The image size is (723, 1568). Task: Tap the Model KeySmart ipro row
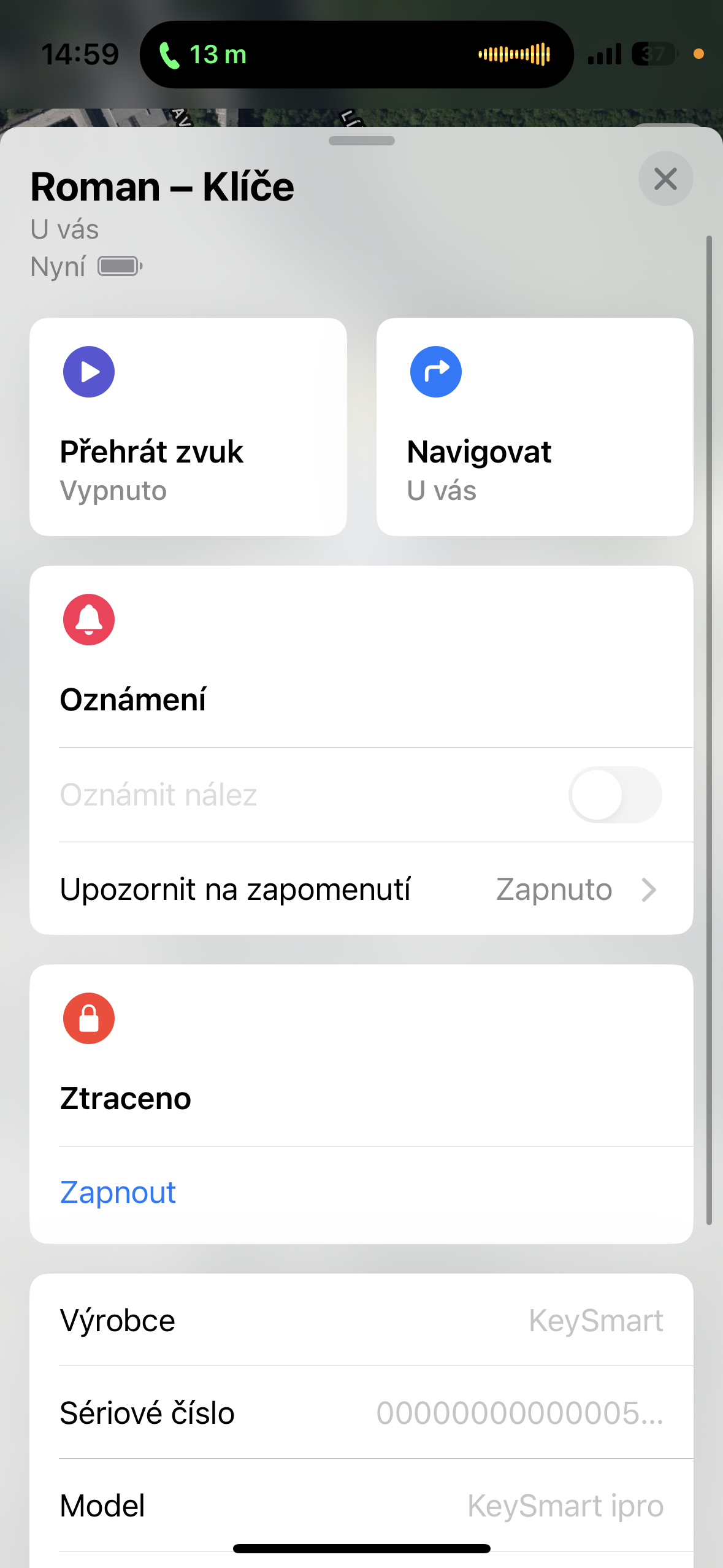pyautogui.click(x=361, y=1505)
